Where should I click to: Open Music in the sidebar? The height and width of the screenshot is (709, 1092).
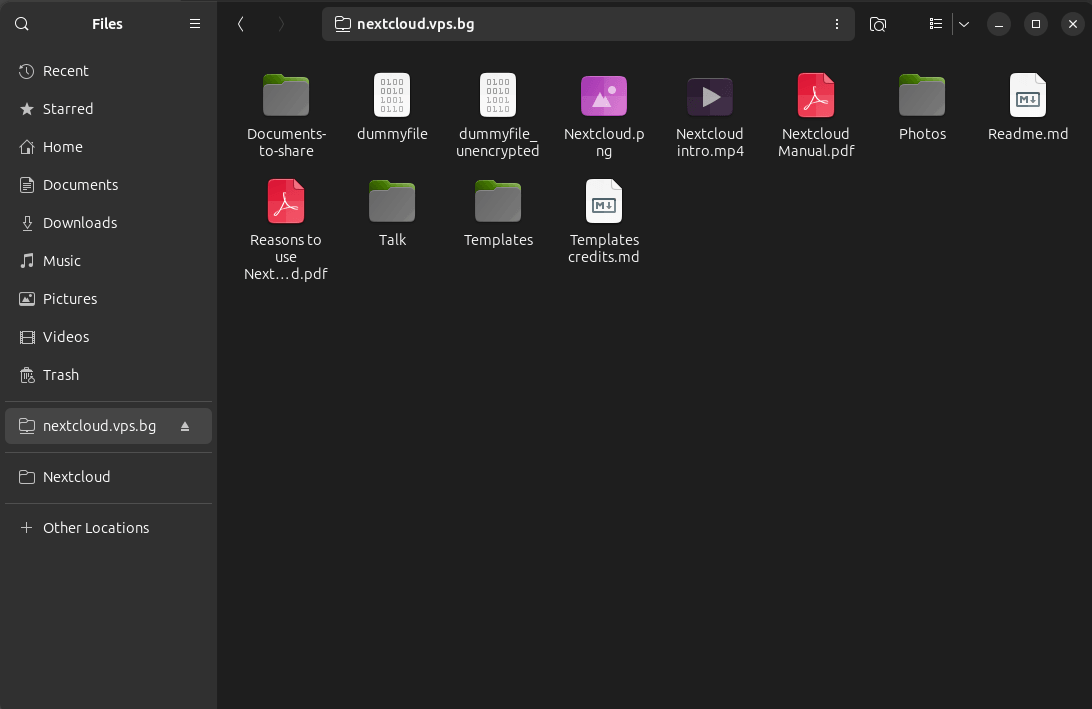(x=108, y=260)
